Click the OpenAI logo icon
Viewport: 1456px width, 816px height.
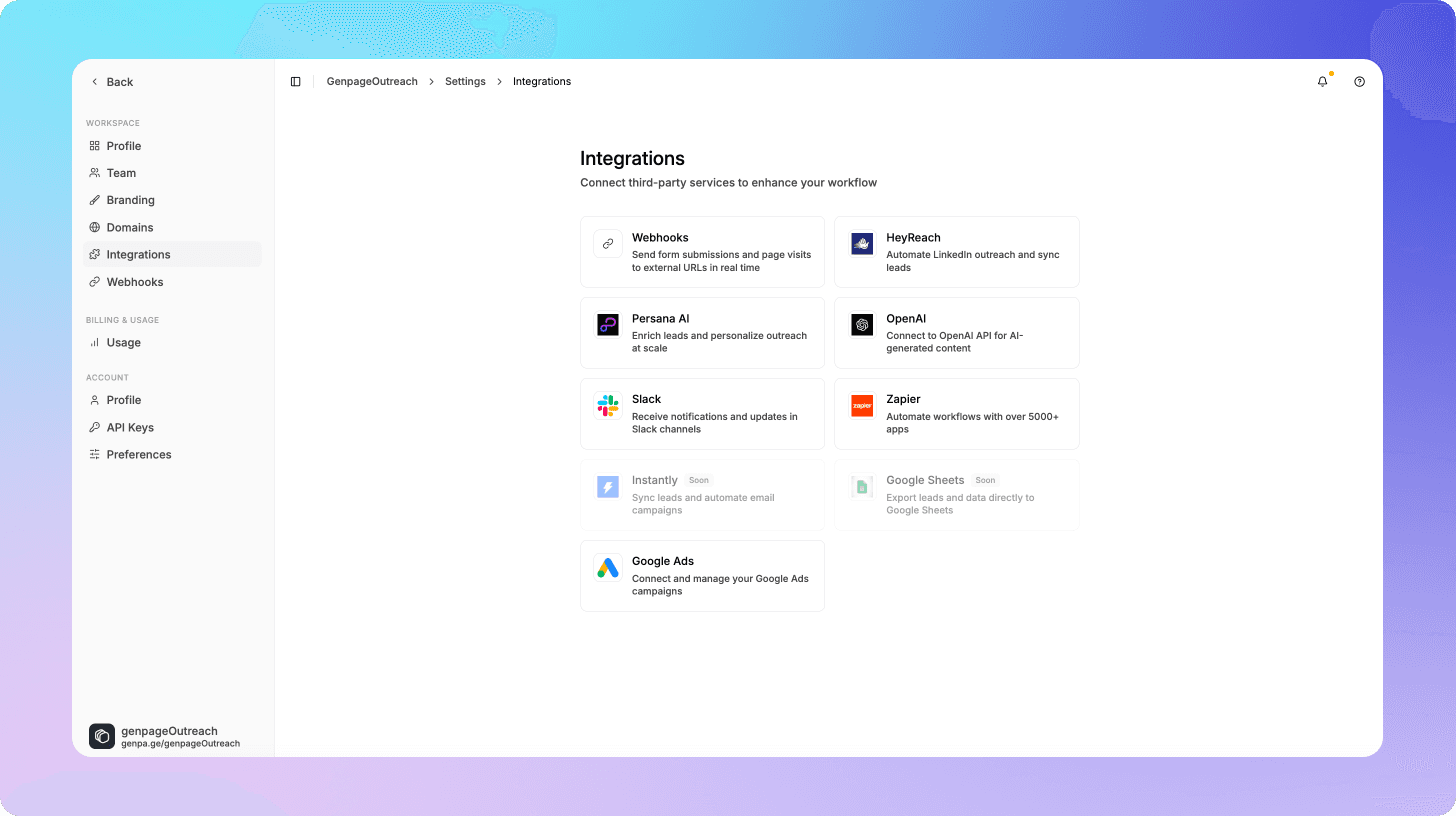coord(862,325)
